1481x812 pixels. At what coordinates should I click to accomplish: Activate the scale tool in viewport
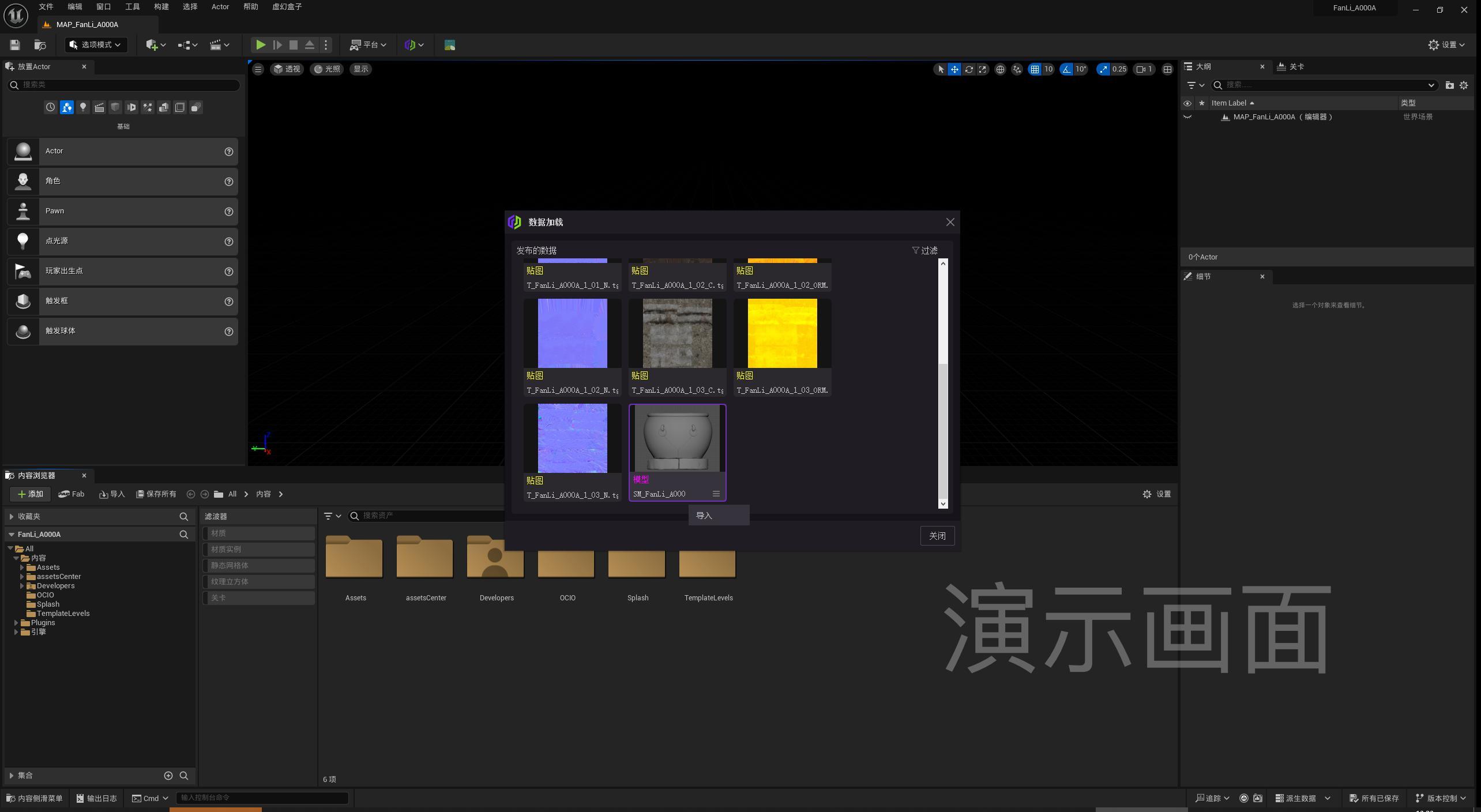(983, 69)
